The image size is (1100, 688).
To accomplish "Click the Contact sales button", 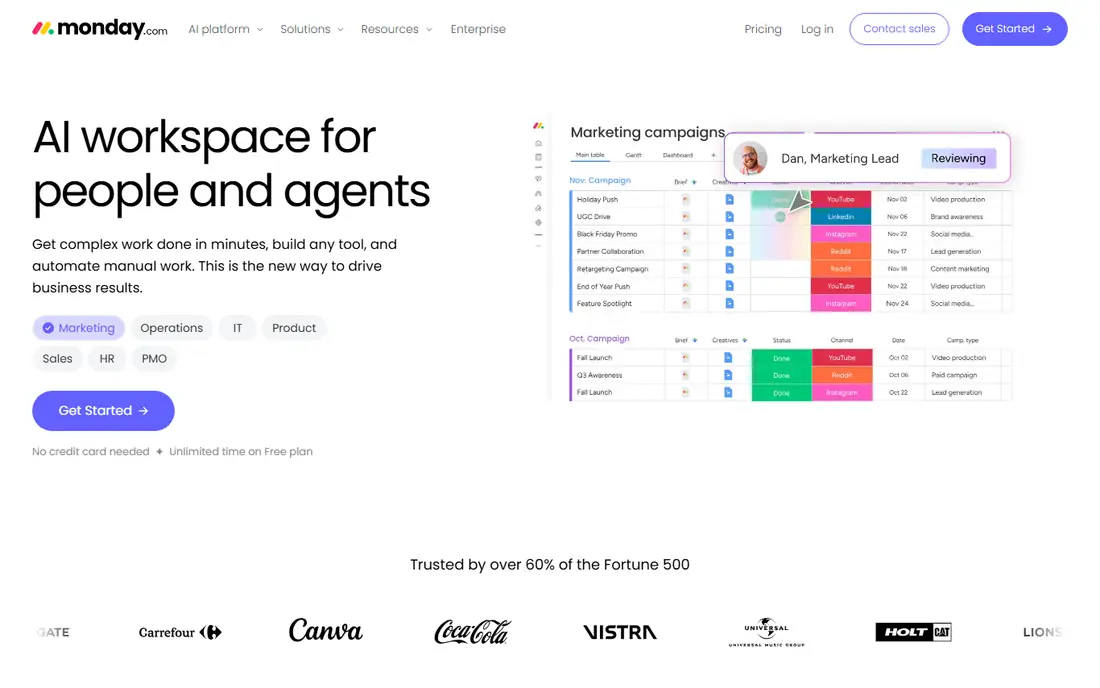I will click(x=899, y=29).
